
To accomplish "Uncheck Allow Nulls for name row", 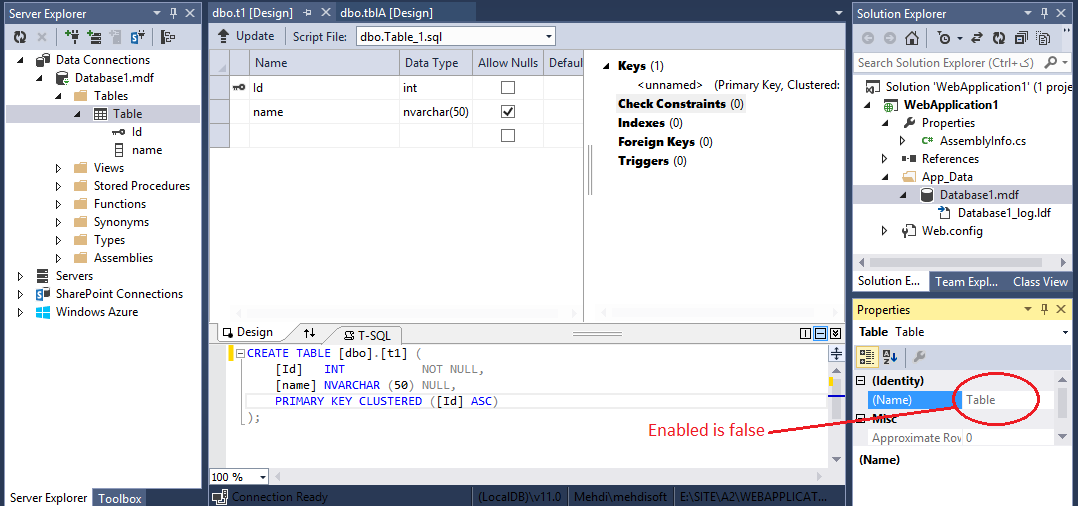I will (x=507, y=111).
